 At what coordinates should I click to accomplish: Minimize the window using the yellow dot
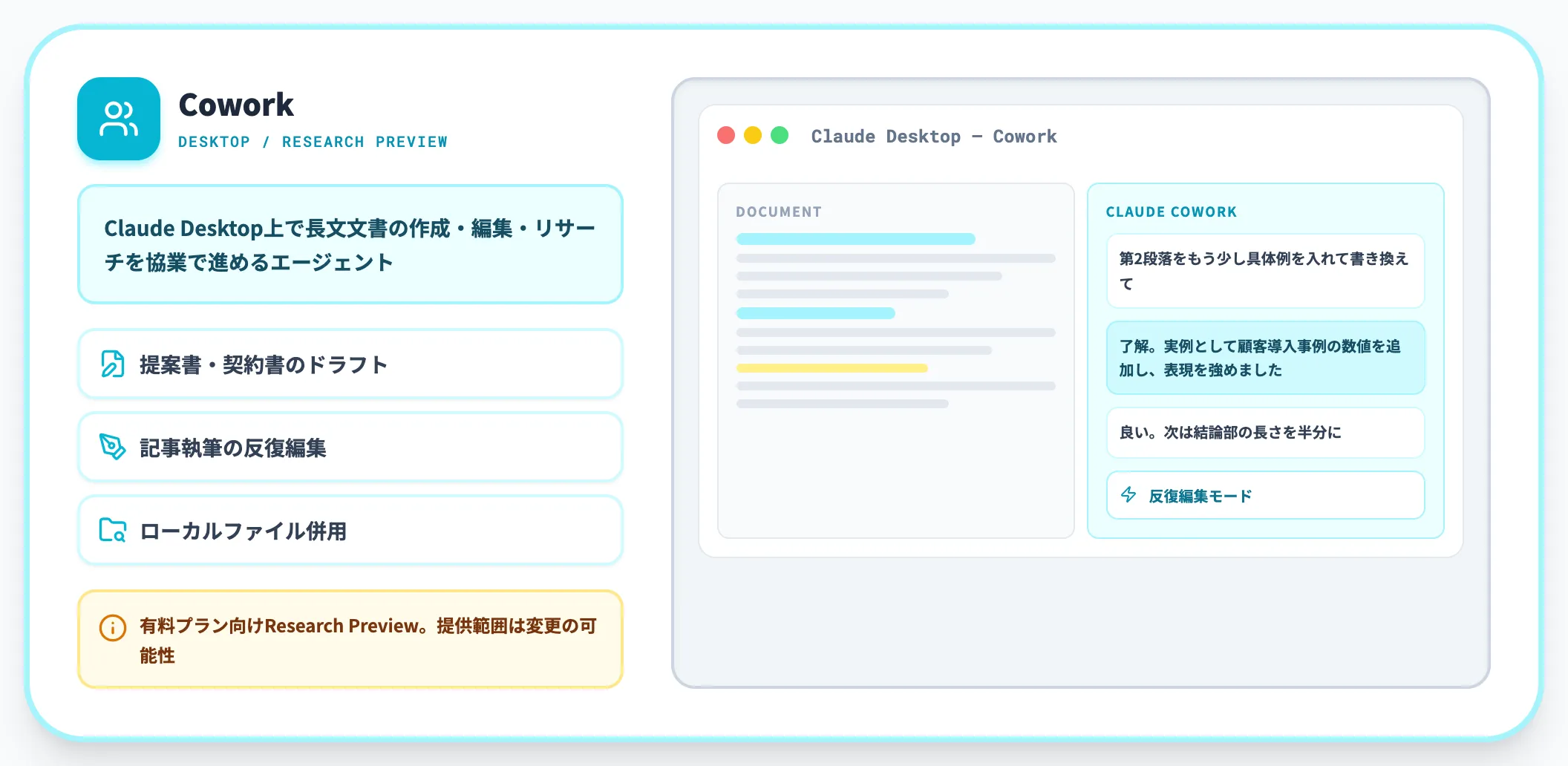(x=753, y=135)
